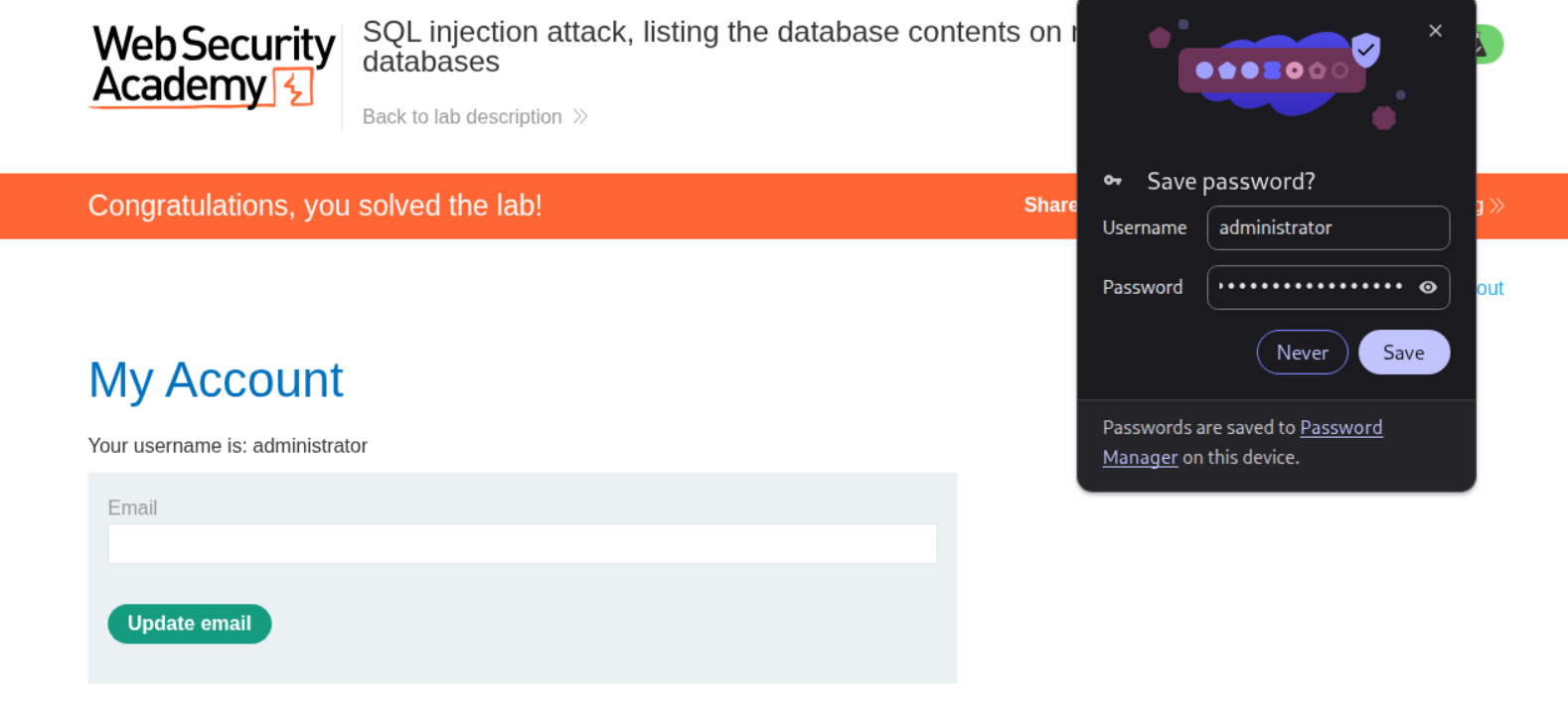Focus the Email input field
This screenshot has width=1568, height=724.
(x=522, y=544)
